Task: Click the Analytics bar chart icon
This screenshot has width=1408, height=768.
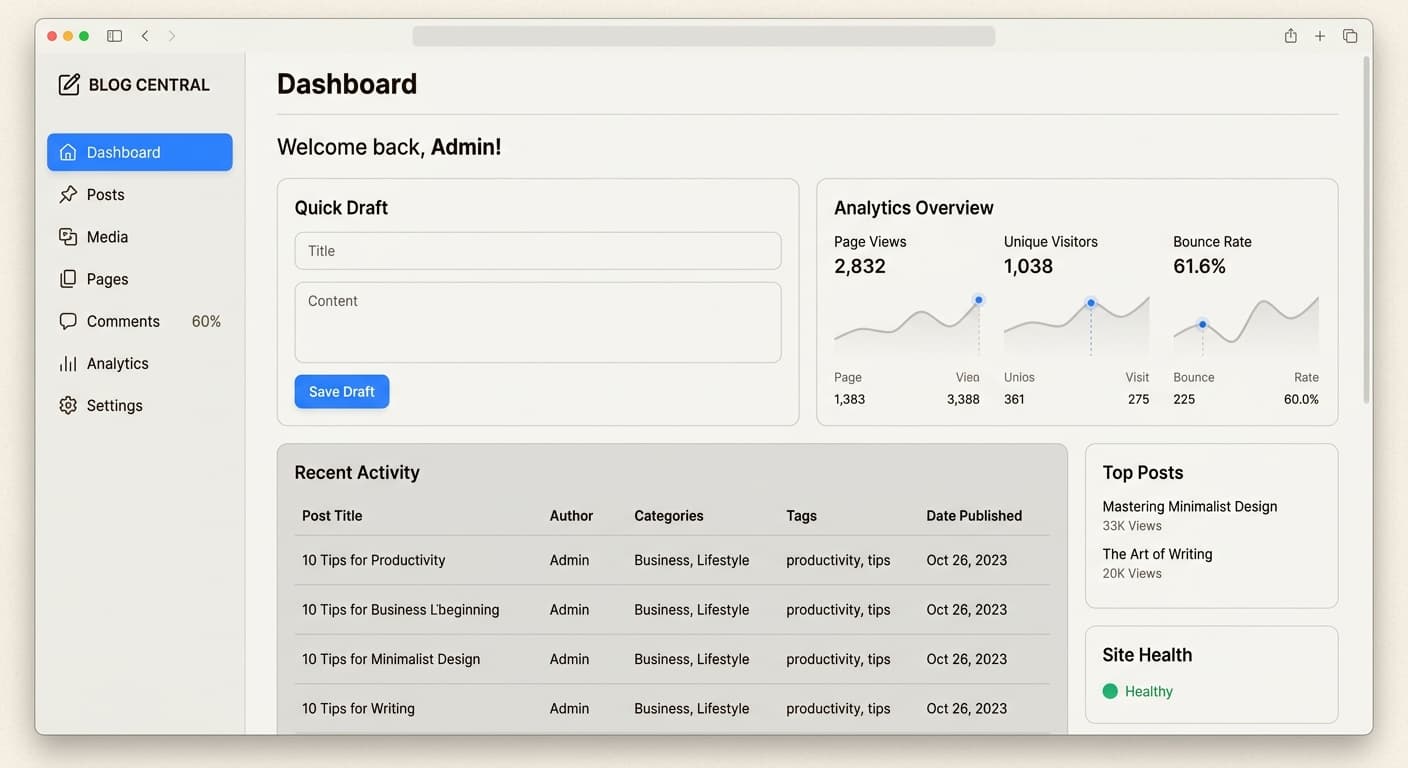Action: coord(68,363)
